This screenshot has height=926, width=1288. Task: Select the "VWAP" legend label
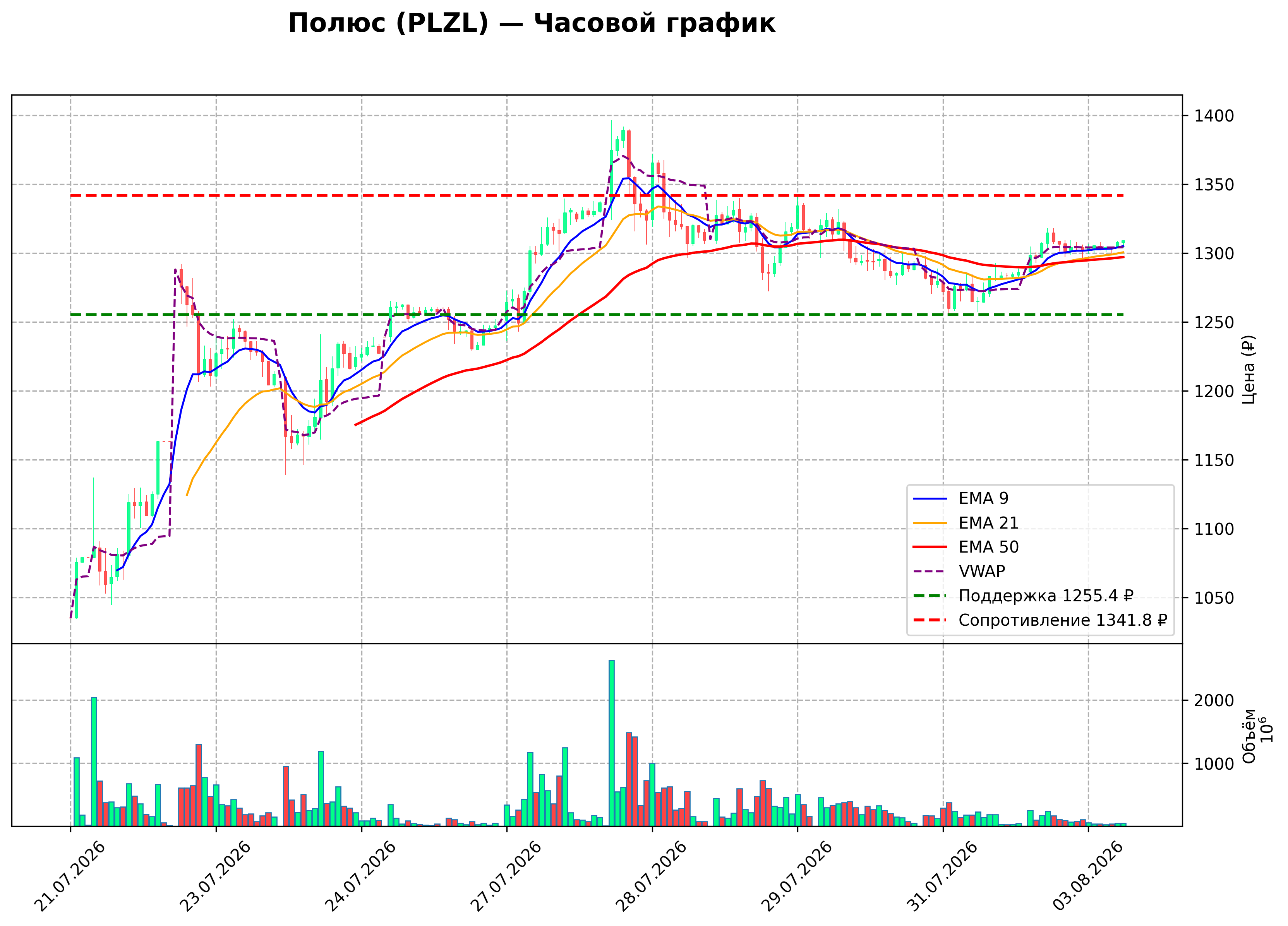[982, 572]
